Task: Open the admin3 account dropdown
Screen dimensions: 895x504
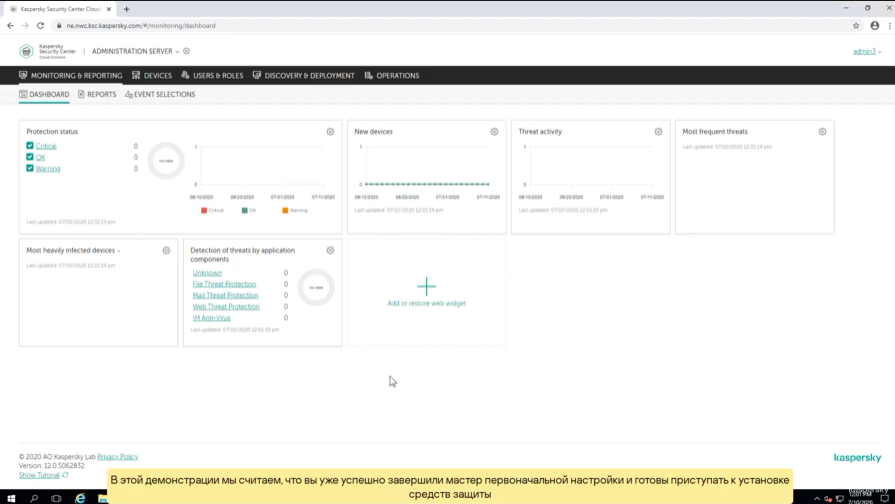Action: (x=867, y=51)
